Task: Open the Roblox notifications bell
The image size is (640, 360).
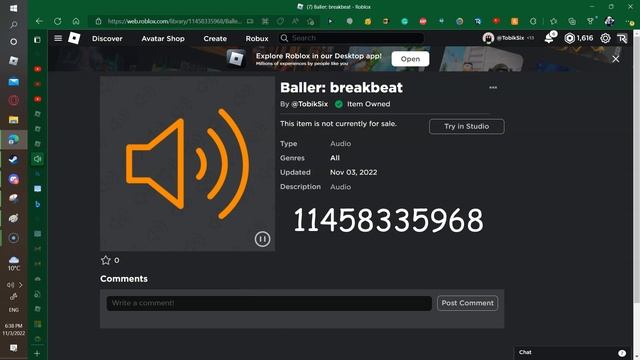Action: coord(549,38)
